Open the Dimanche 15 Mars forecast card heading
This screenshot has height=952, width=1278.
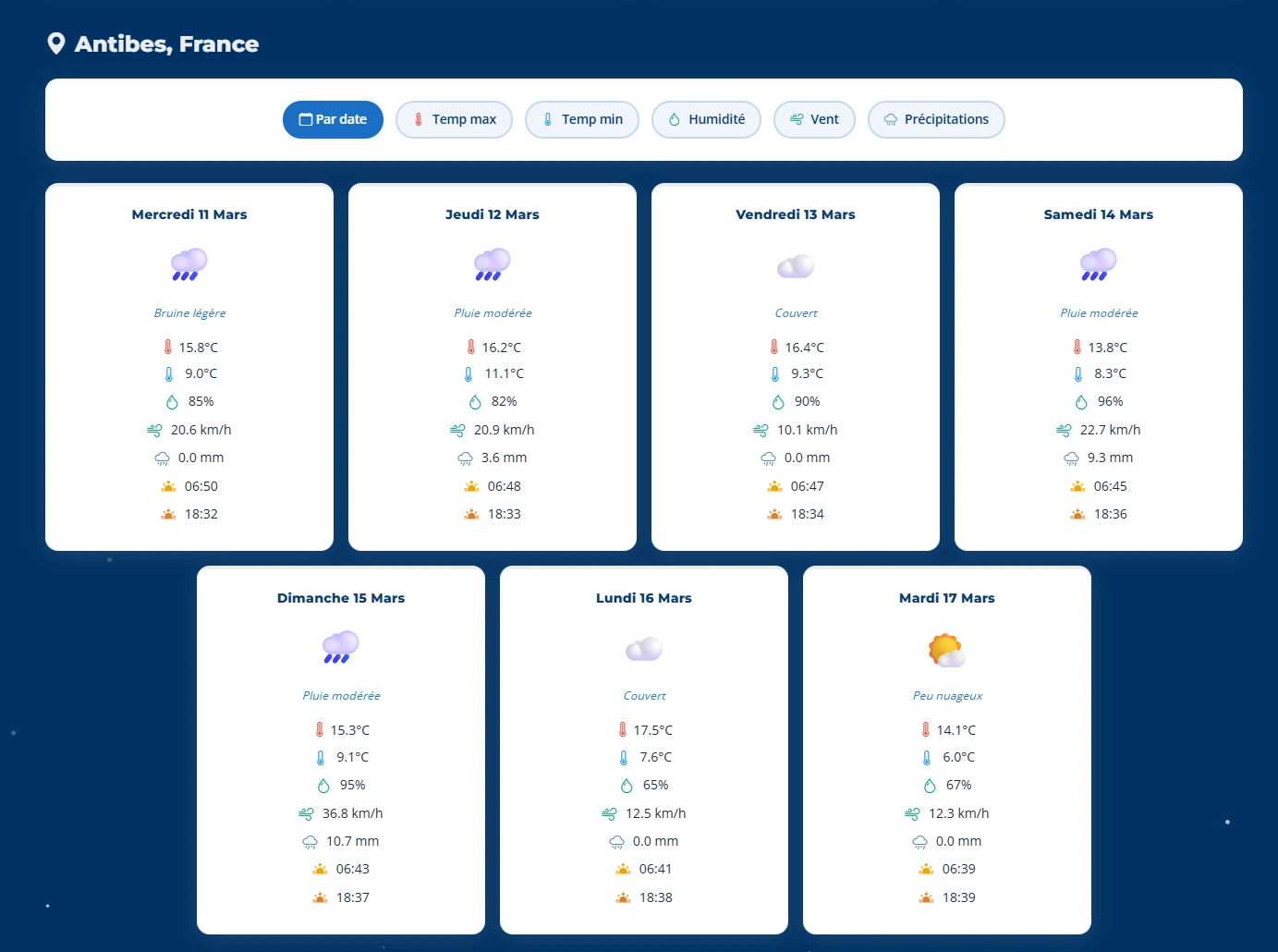[341, 598]
